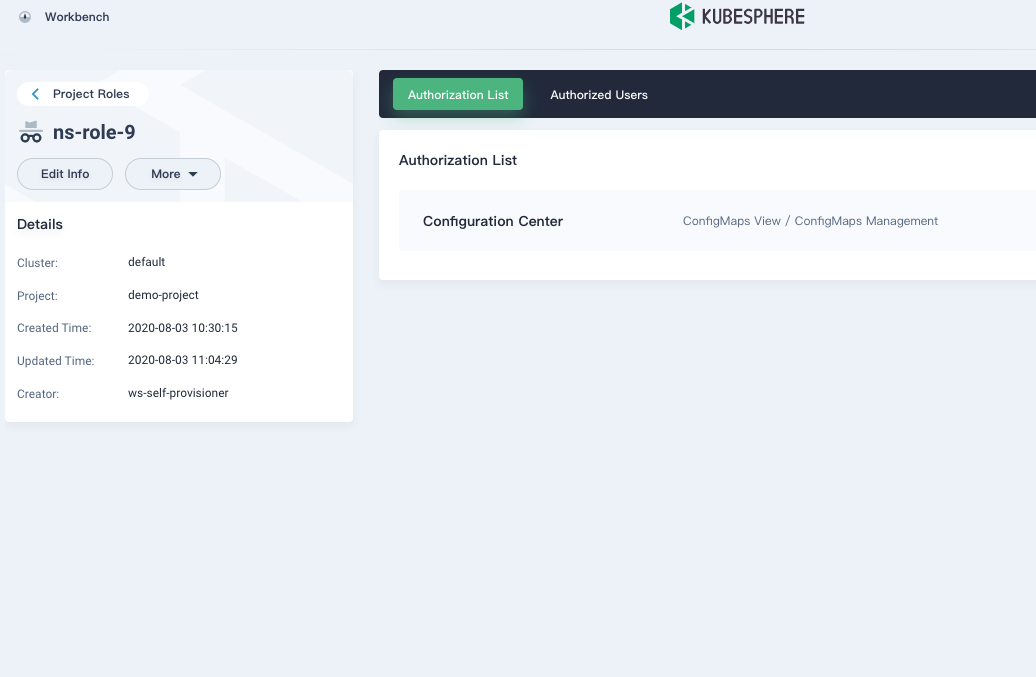
Task: Click the creator ws-self-provisioner
Action: (x=178, y=393)
